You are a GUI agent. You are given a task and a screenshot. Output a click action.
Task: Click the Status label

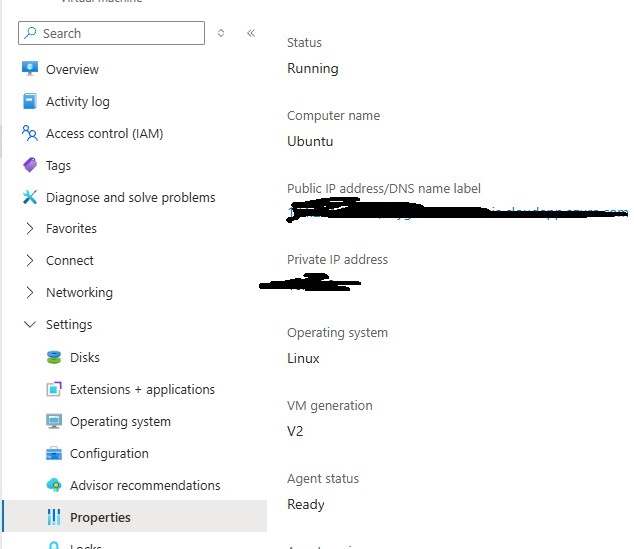(304, 42)
